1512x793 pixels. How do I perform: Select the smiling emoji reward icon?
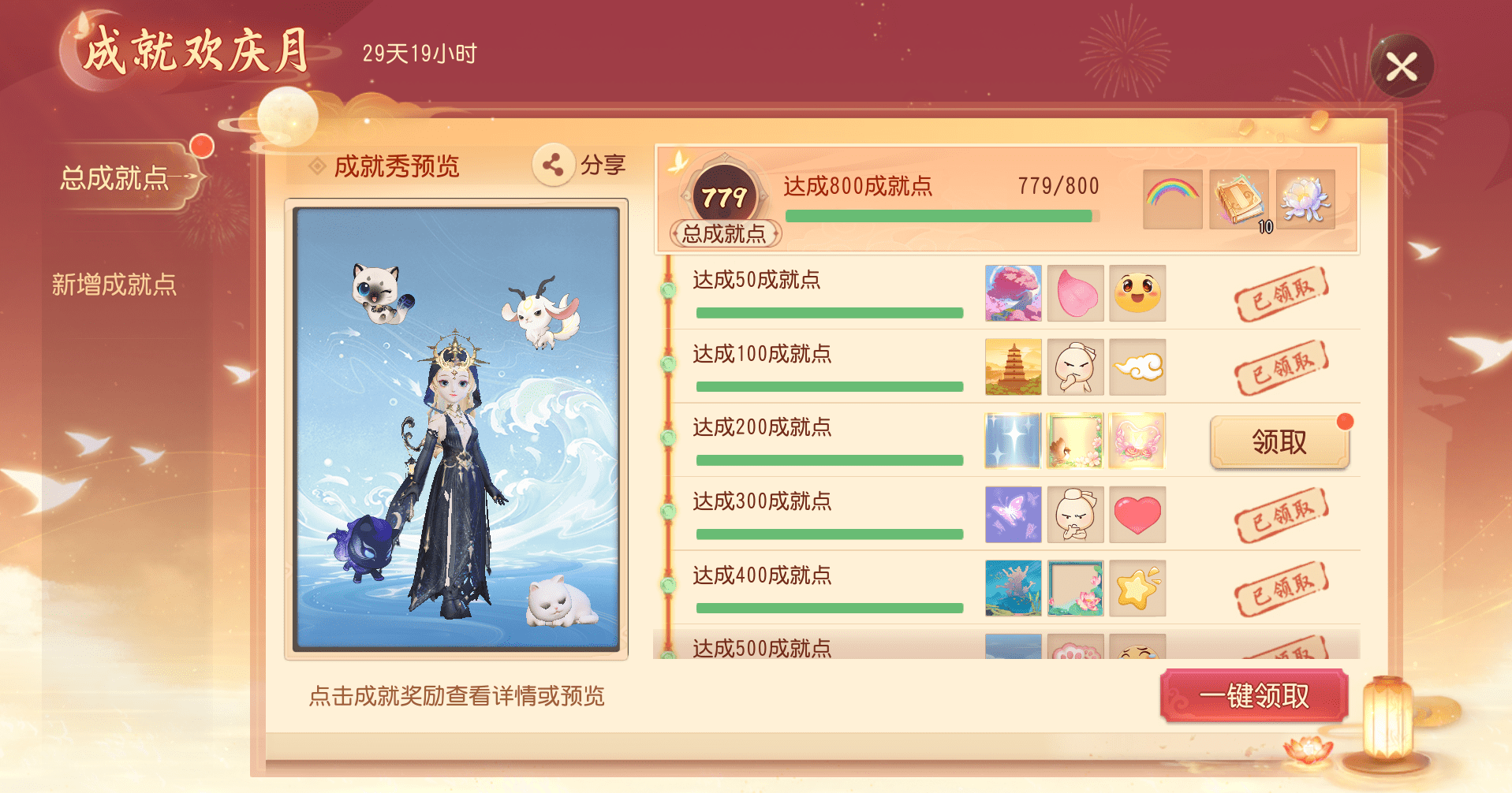[x=1137, y=293]
